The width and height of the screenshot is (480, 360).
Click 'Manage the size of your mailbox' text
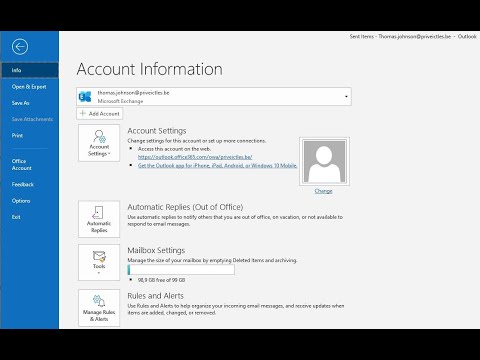click(x=212, y=260)
